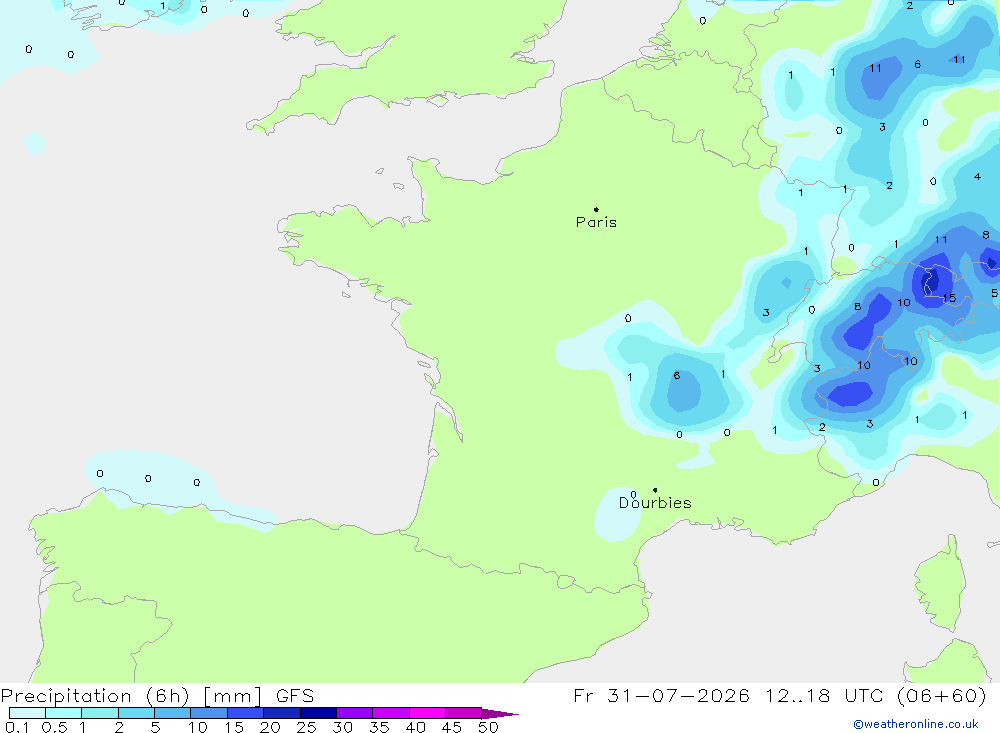
Task: Click the purple 30-35 mm legend swatch
Action: click(355, 713)
